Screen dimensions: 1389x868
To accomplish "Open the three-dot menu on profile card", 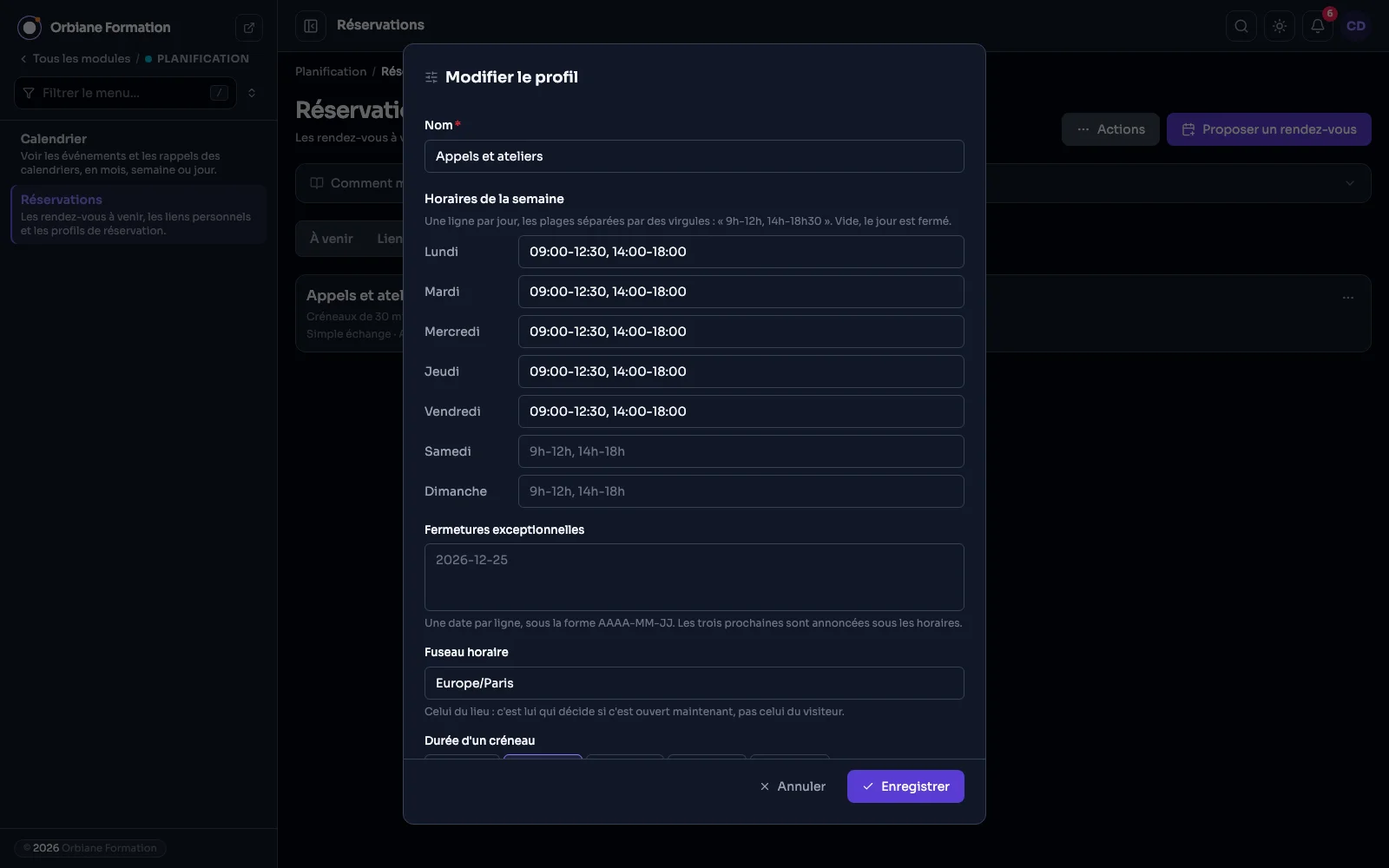I will (x=1348, y=298).
